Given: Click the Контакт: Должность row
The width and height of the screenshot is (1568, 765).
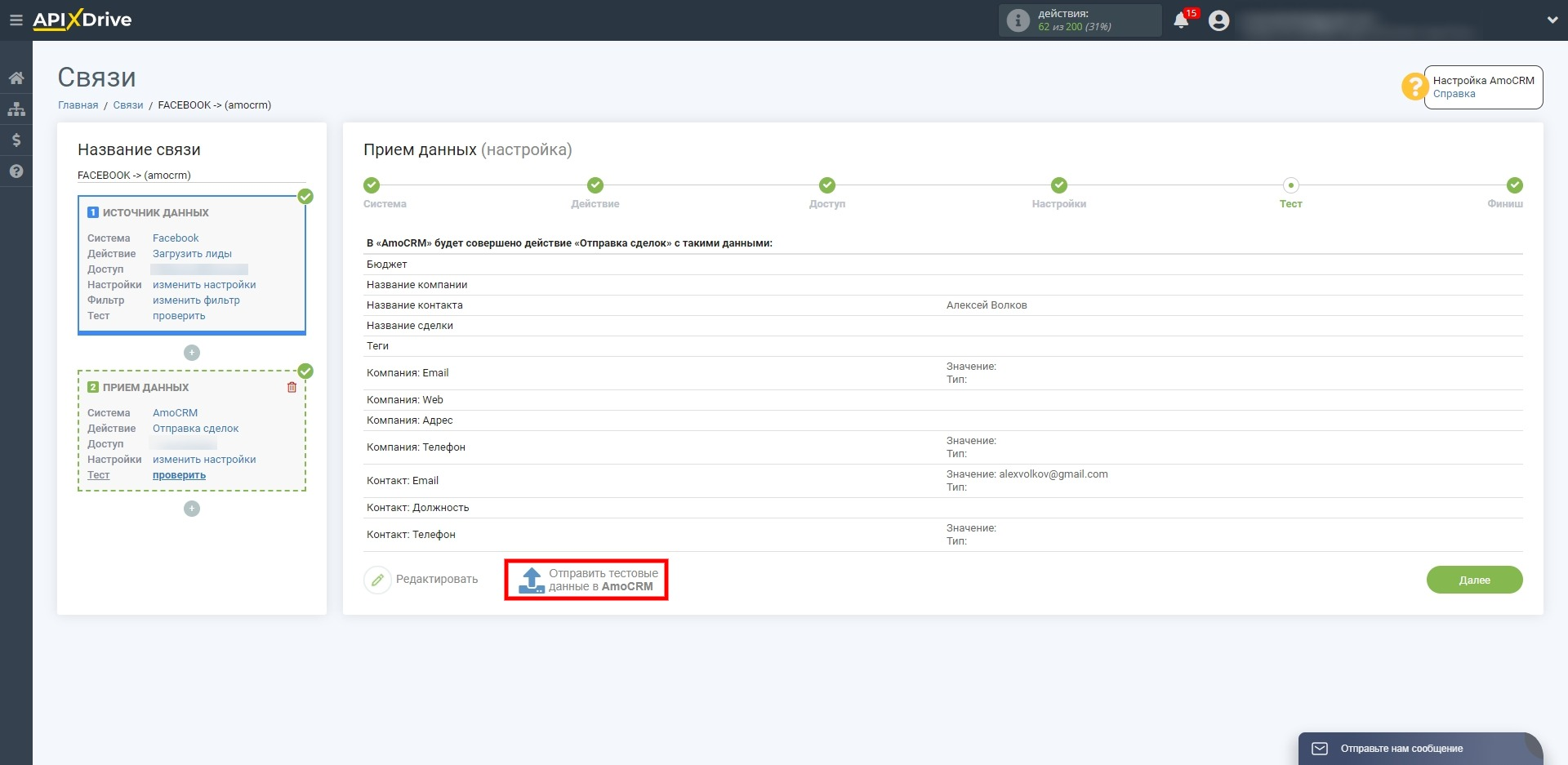Looking at the screenshot, I should [x=943, y=508].
